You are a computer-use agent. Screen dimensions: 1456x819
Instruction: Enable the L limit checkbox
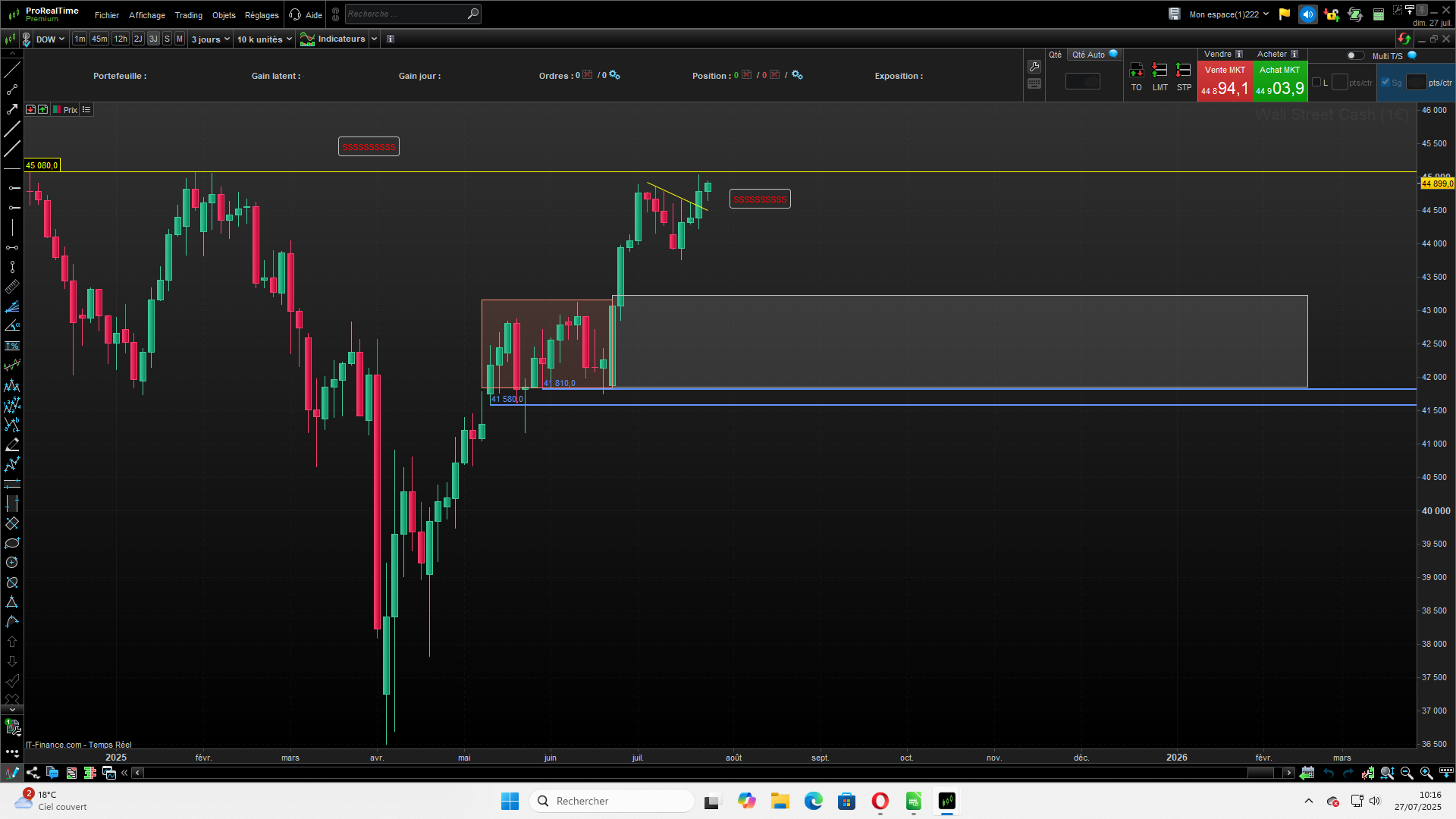click(x=1316, y=82)
